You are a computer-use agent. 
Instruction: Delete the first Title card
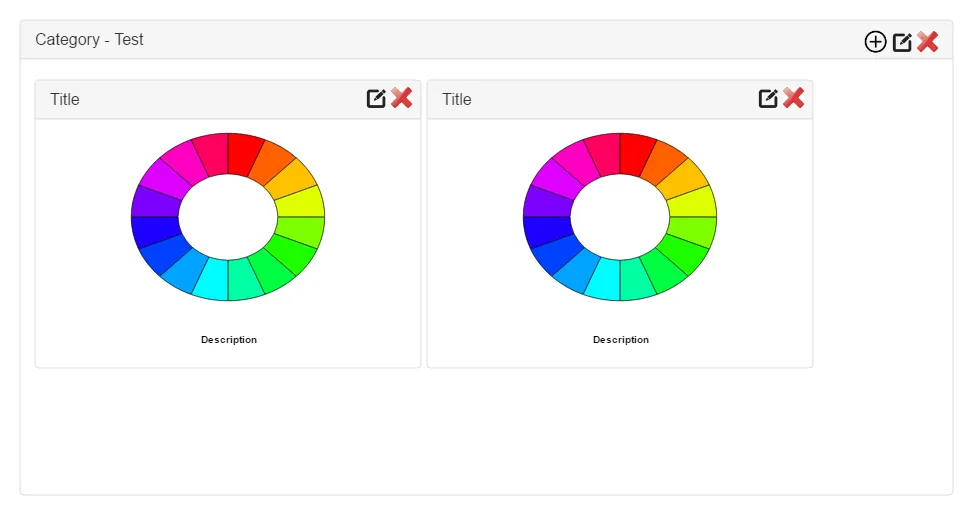point(401,97)
